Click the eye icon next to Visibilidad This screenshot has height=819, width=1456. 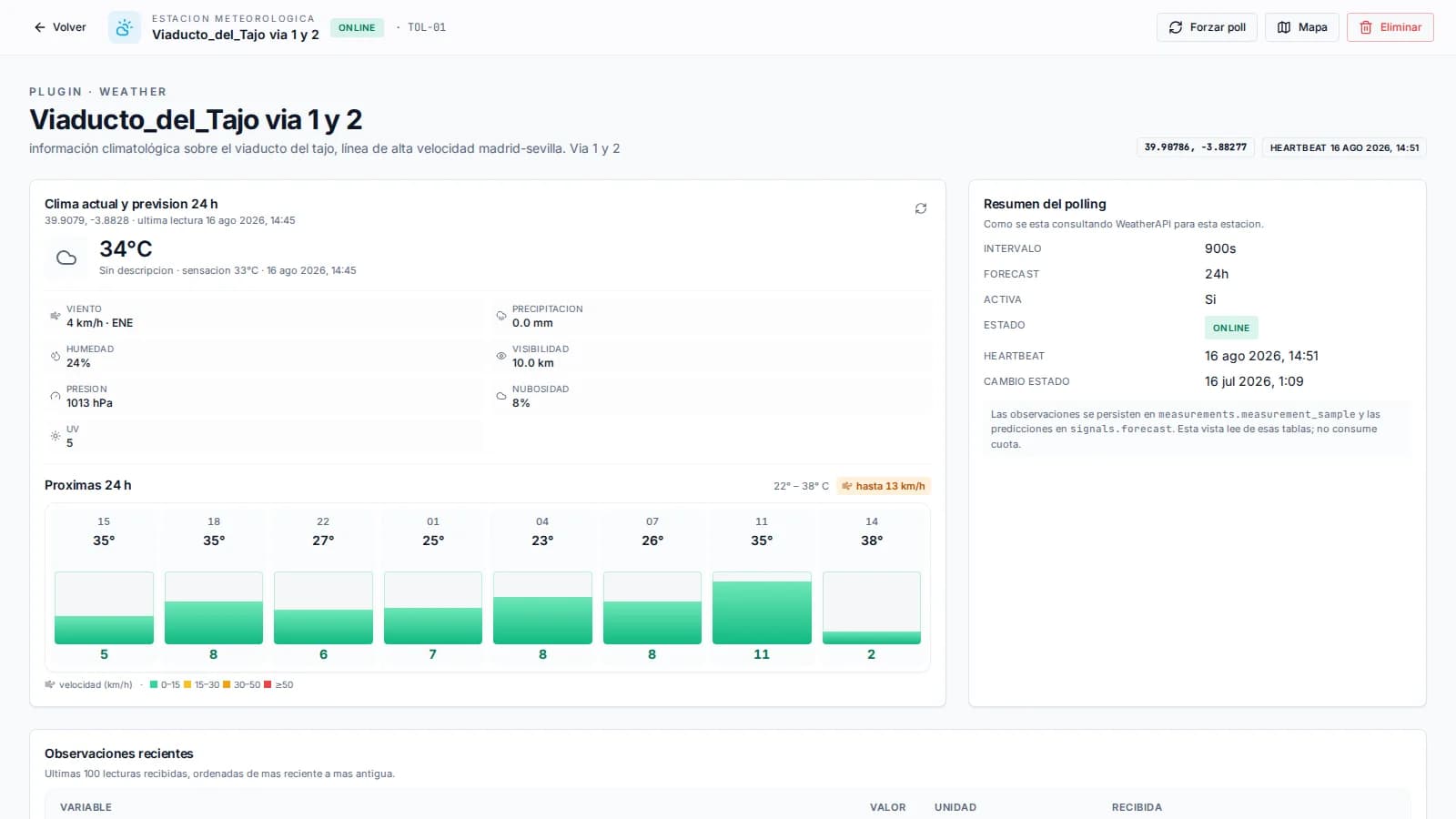point(501,356)
